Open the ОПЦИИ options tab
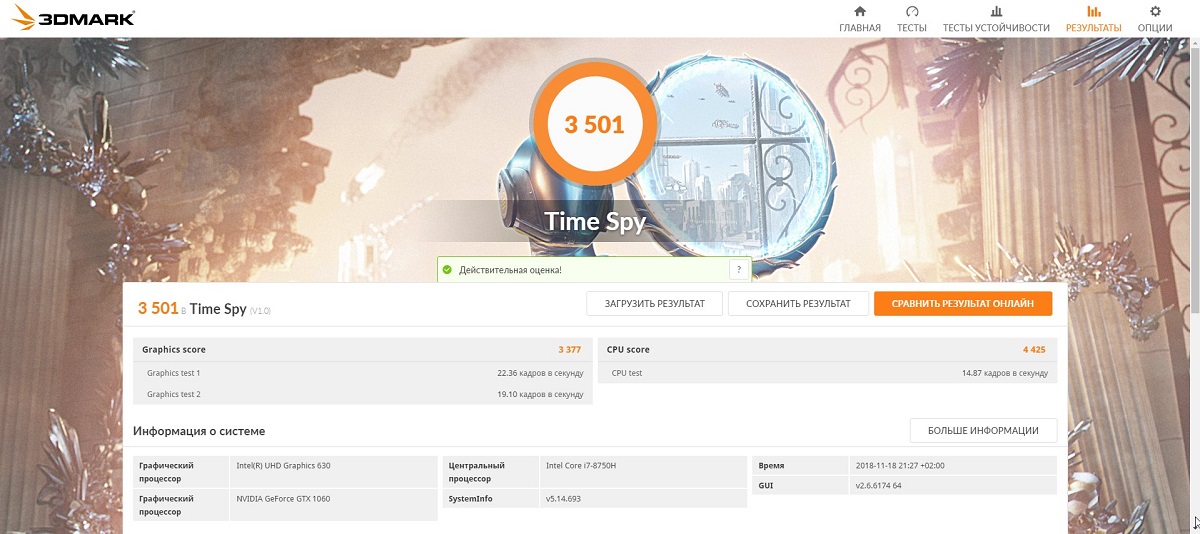This screenshot has height=534, width=1200. click(1155, 18)
